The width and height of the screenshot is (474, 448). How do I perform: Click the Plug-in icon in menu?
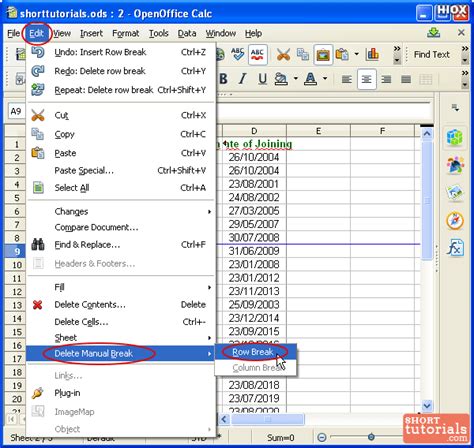click(38, 393)
